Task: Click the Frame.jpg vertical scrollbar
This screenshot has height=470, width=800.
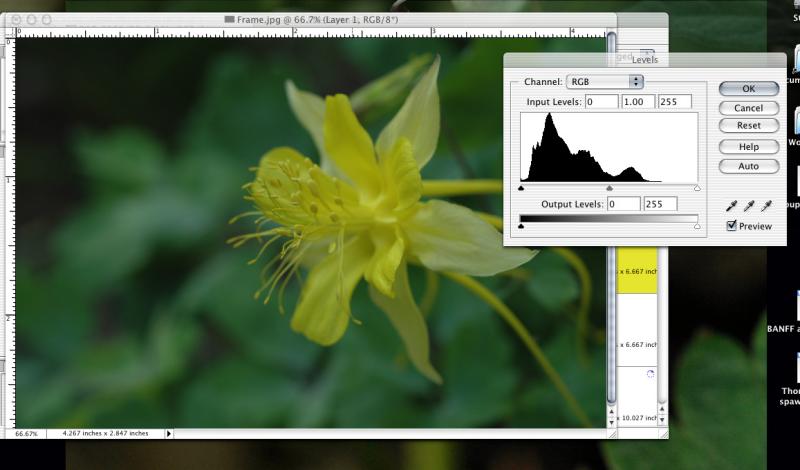Action: (611, 219)
